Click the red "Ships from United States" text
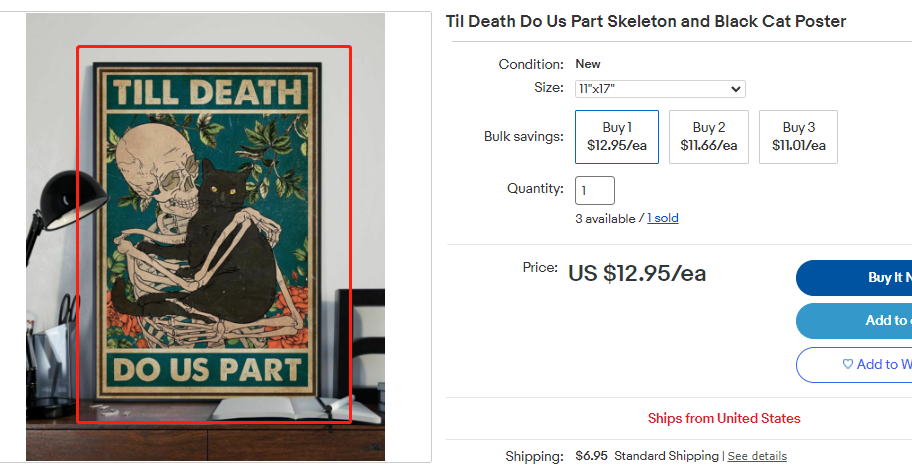 click(x=724, y=418)
